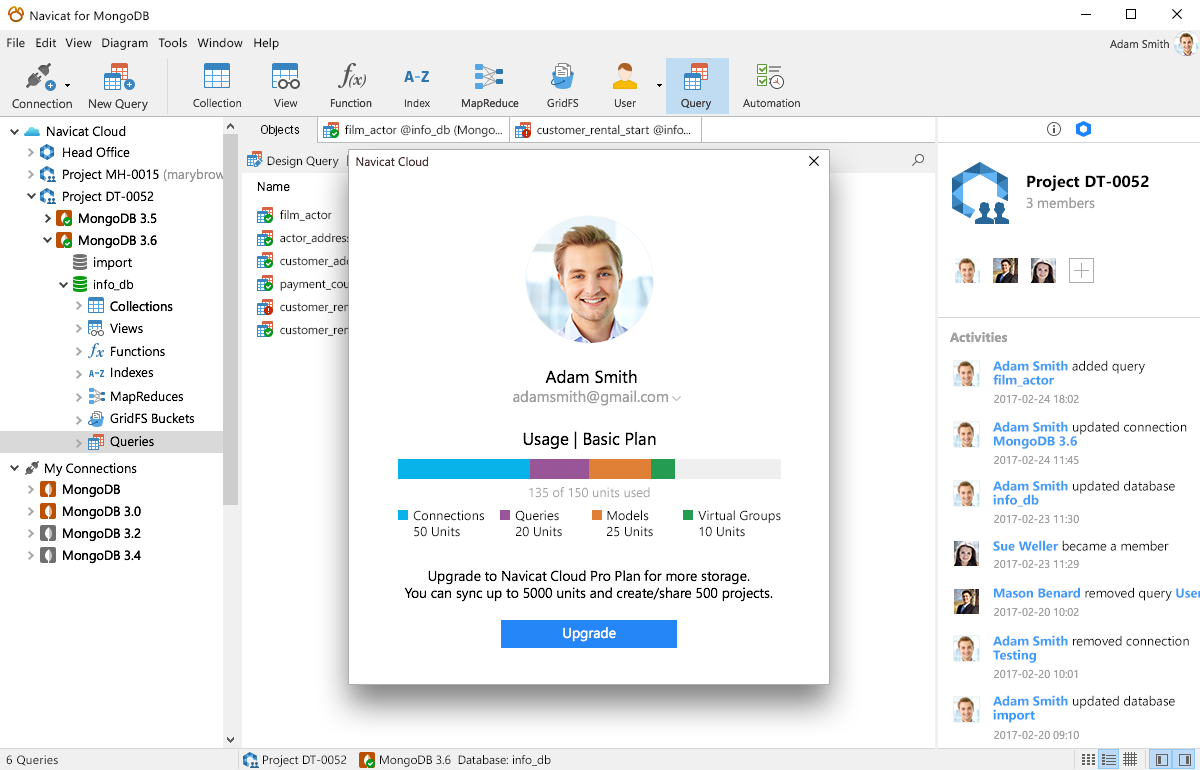Toggle left pane layout icon in status bar
This screenshot has height=770, width=1200.
click(1161, 760)
